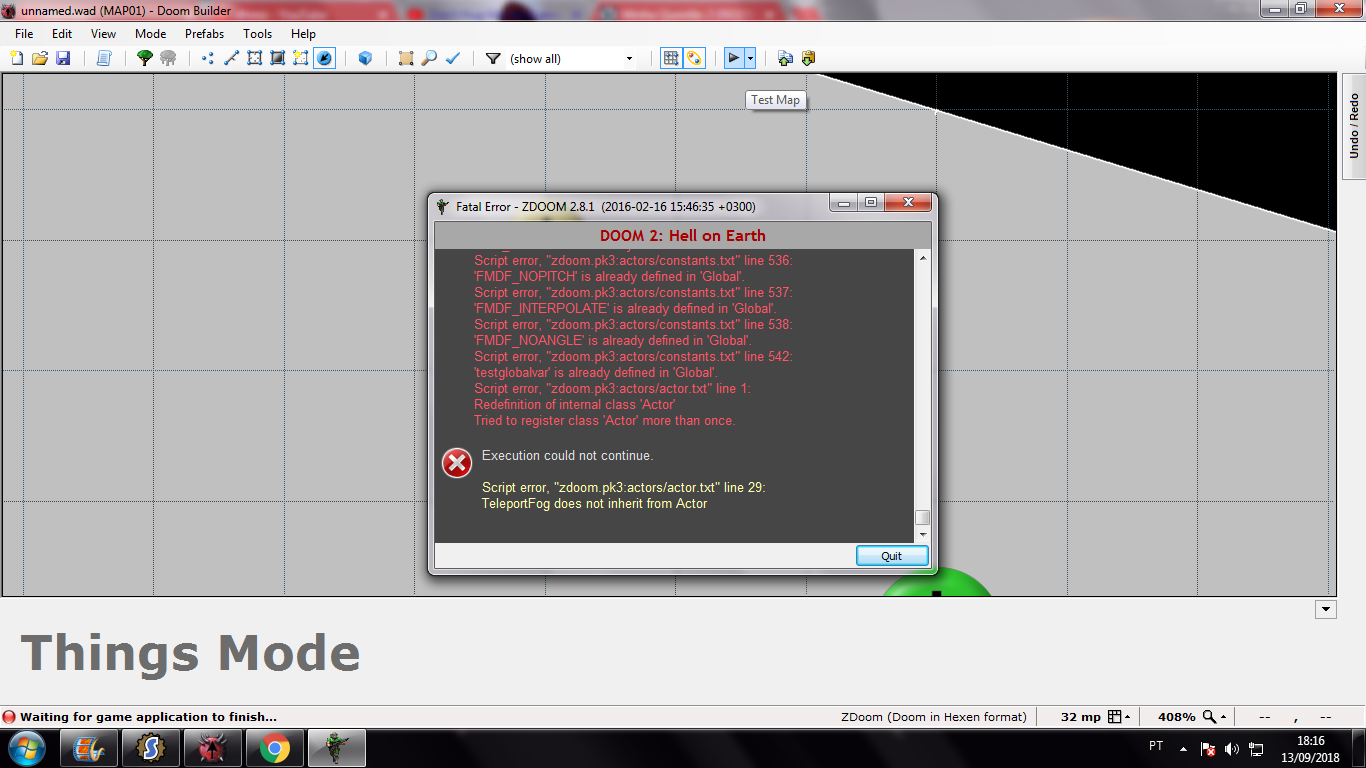Click the 'Redefinition of internal class Actor' line
The width and height of the screenshot is (1366, 768).
575,405
